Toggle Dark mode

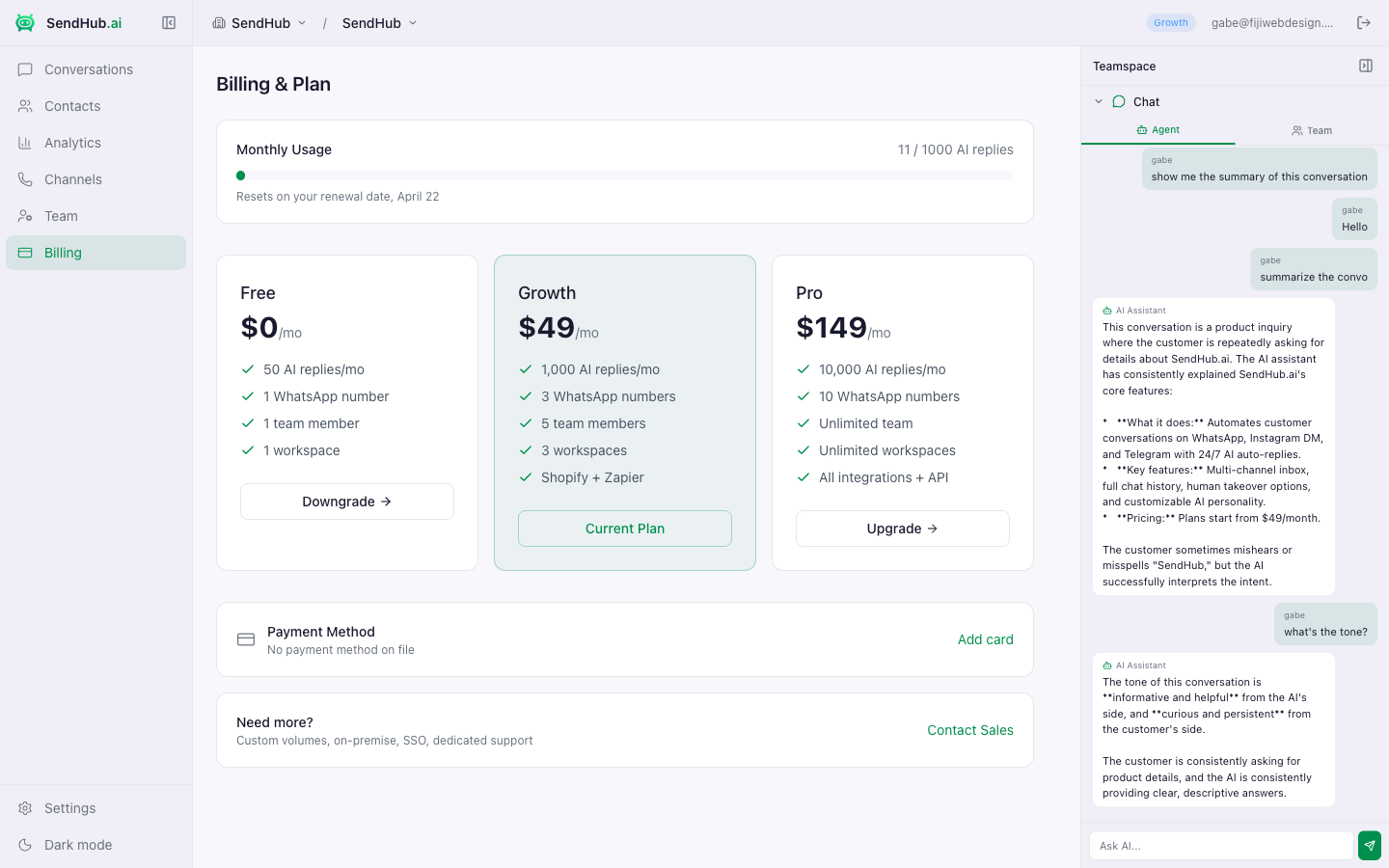95,845
